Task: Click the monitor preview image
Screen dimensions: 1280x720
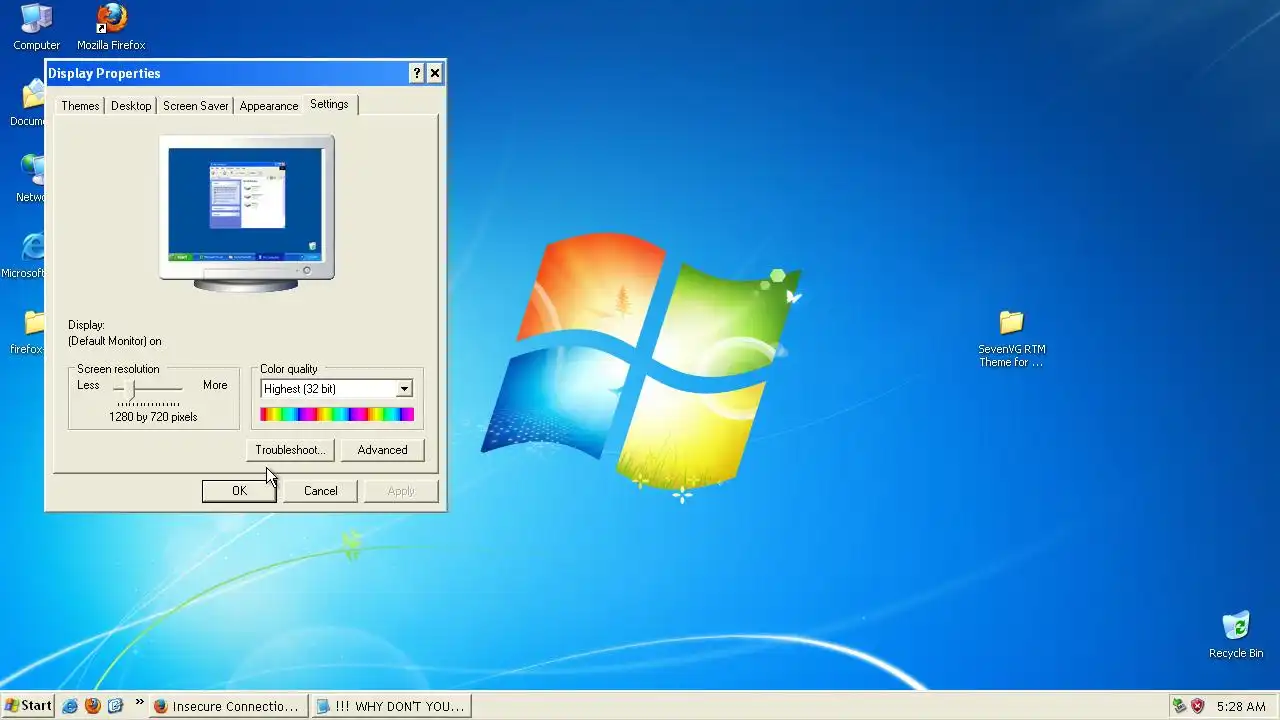Action: point(246,213)
